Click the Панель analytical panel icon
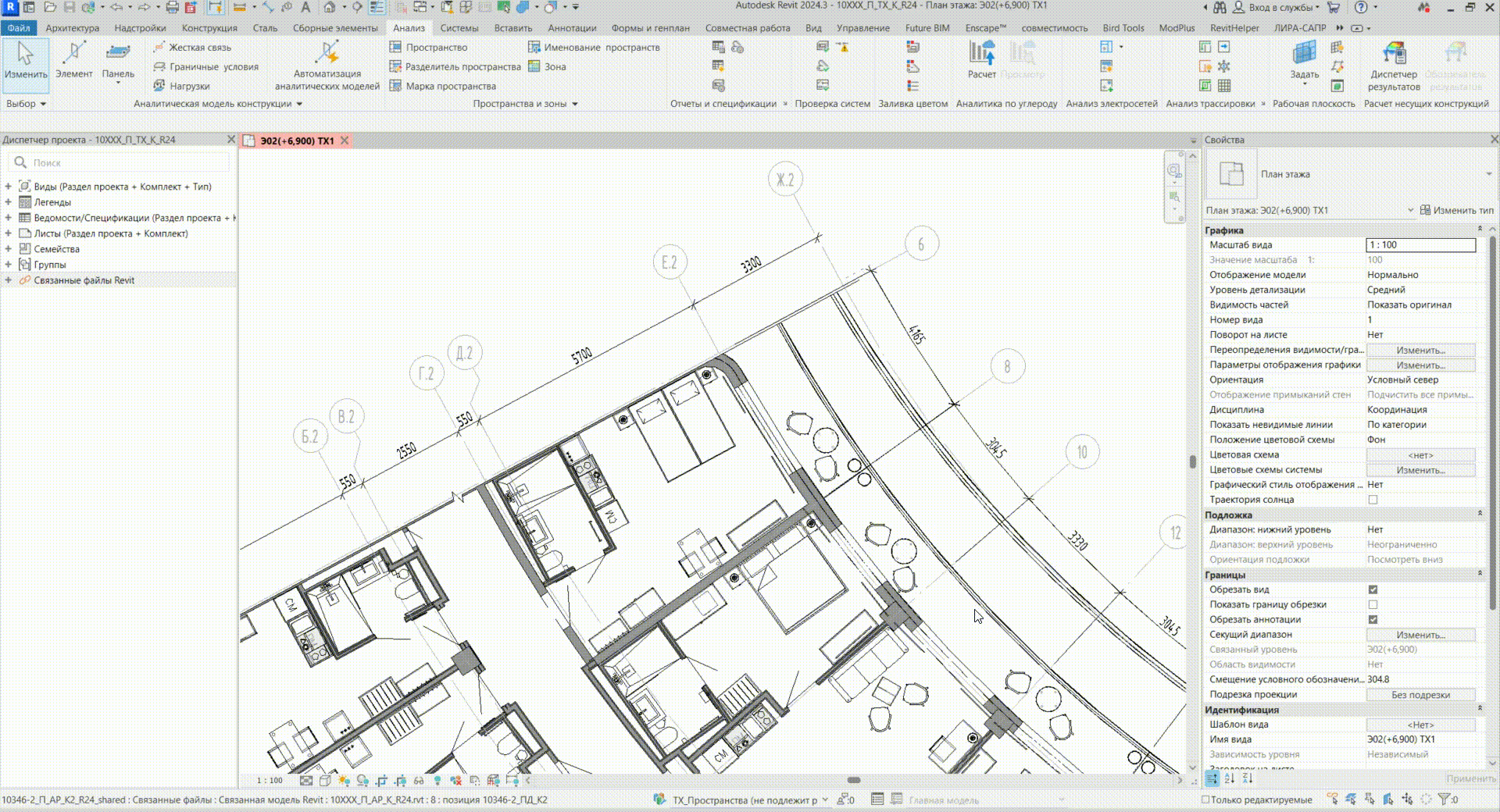Viewport: 1500px width, 812px height. click(x=118, y=55)
